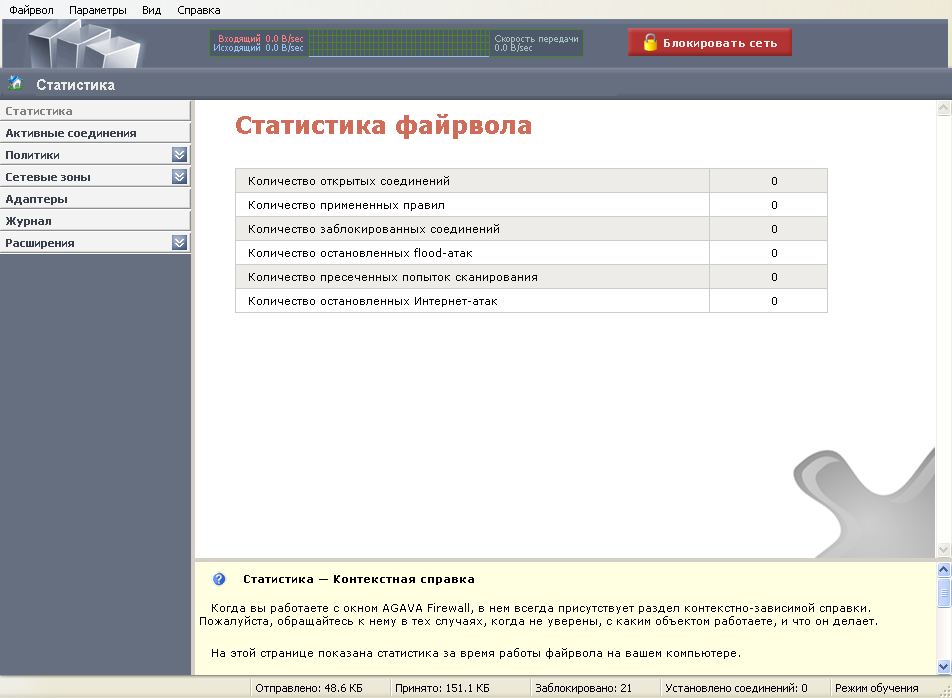Select the Количество остановленных flood-атак row
This screenshot has height=698, width=952.
coord(531,253)
